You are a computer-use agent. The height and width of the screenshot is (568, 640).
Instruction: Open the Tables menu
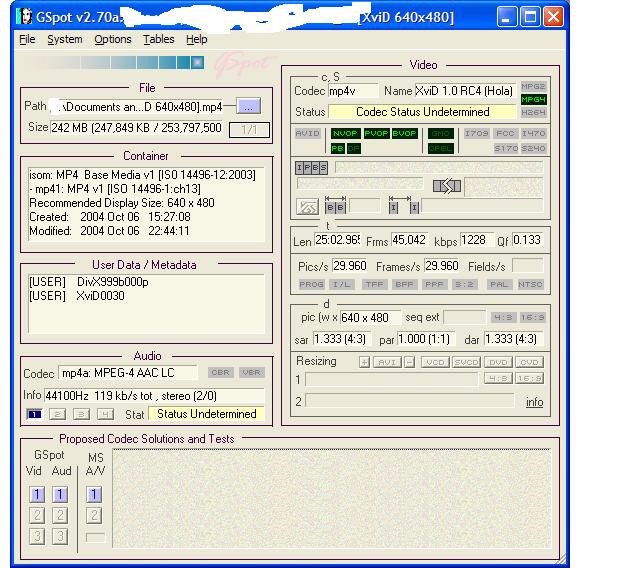(x=159, y=40)
